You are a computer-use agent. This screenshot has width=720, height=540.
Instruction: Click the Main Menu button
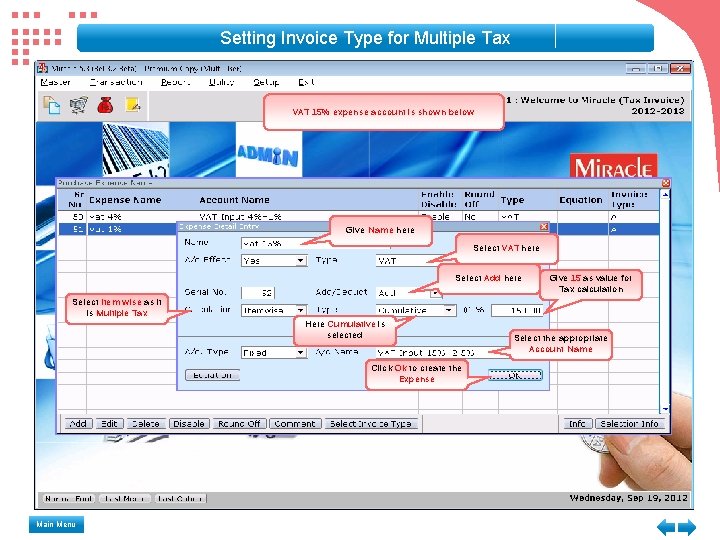coord(56,524)
